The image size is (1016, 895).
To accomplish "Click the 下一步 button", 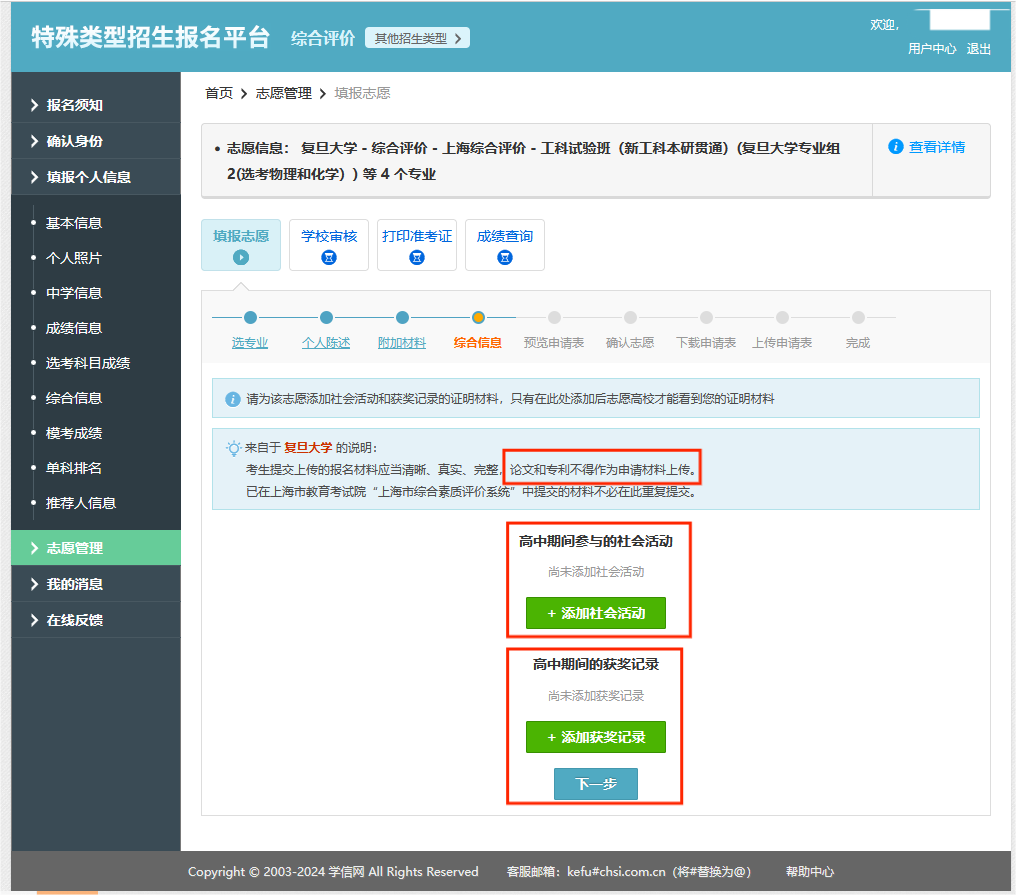I will coord(595,784).
